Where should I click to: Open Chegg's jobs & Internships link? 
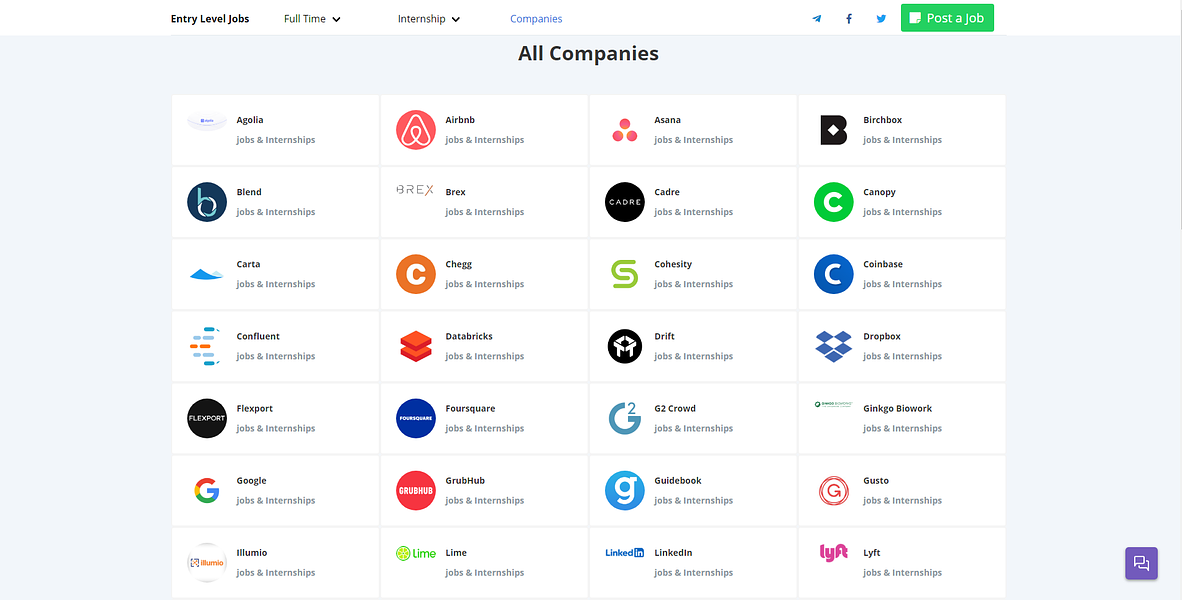(485, 284)
